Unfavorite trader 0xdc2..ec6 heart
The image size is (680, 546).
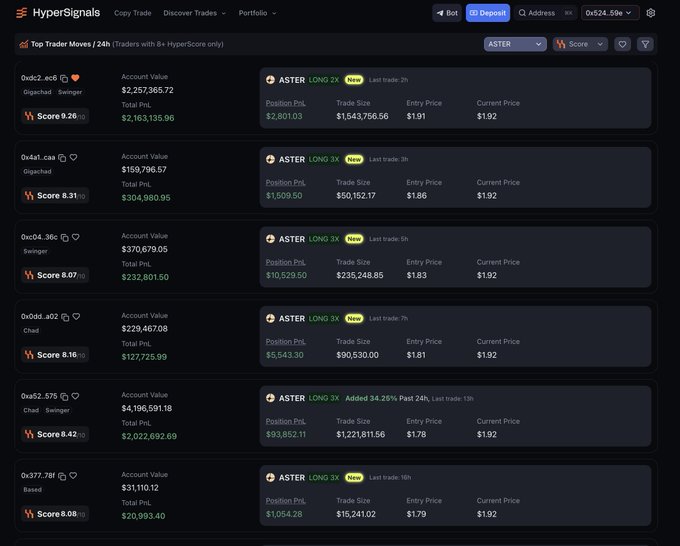pyautogui.click(x=76, y=78)
